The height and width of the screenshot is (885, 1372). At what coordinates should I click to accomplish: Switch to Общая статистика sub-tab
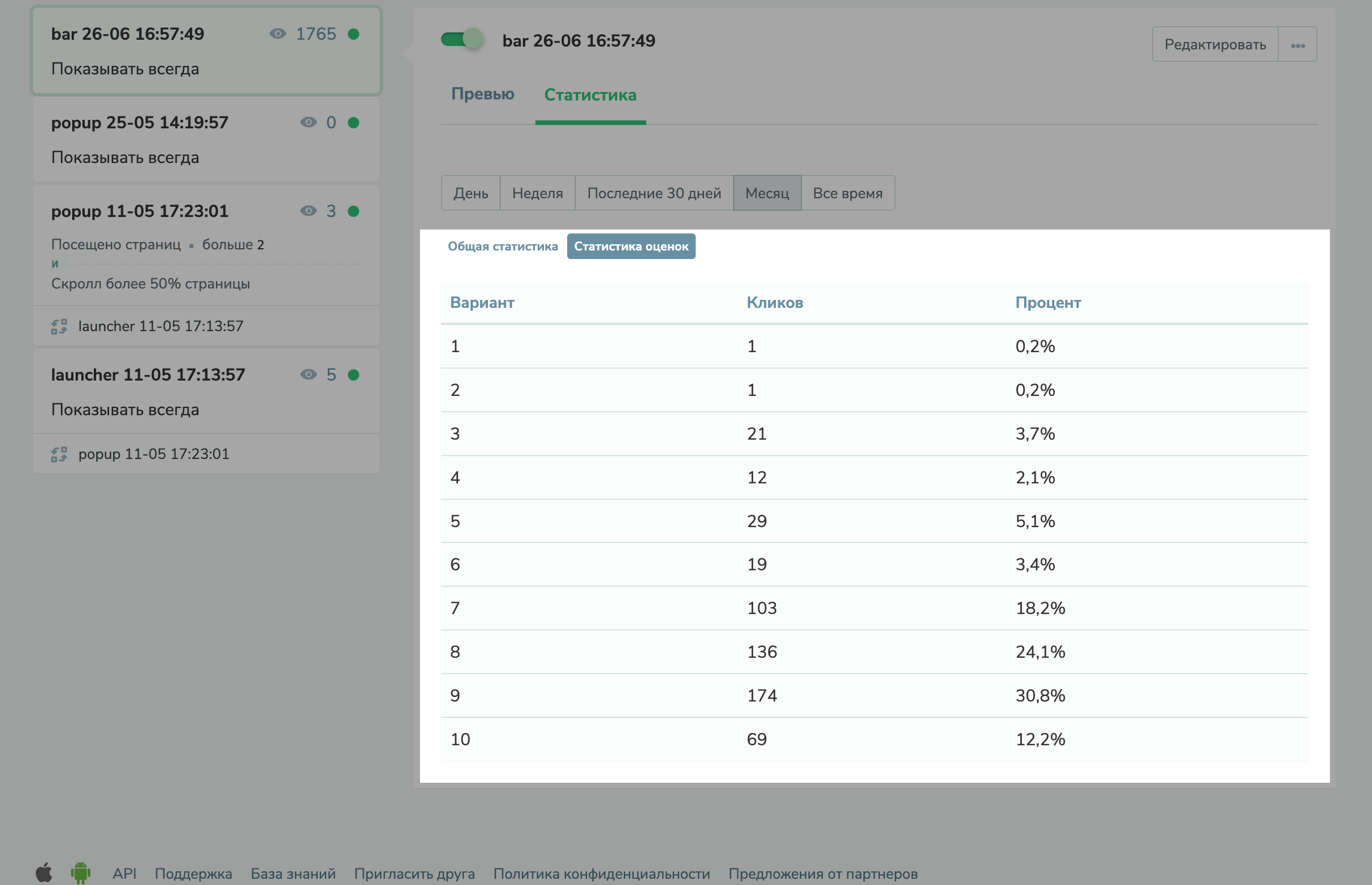click(502, 247)
